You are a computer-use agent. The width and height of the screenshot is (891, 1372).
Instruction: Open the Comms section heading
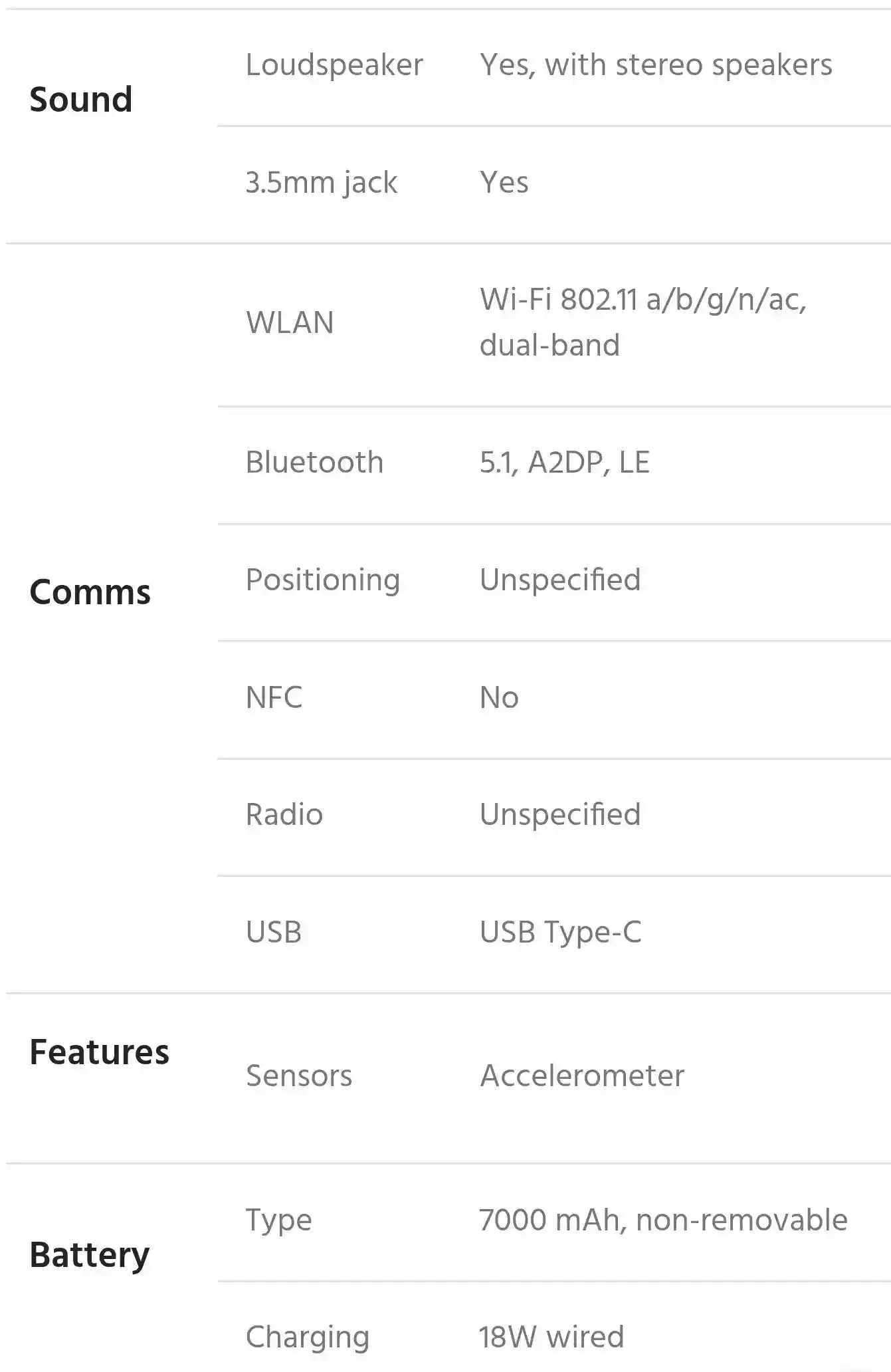[x=90, y=592]
